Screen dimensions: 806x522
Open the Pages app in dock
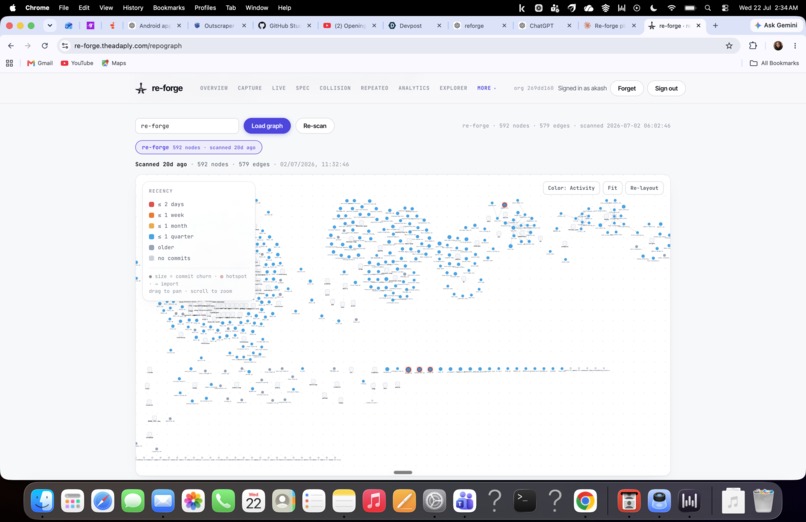404,500
